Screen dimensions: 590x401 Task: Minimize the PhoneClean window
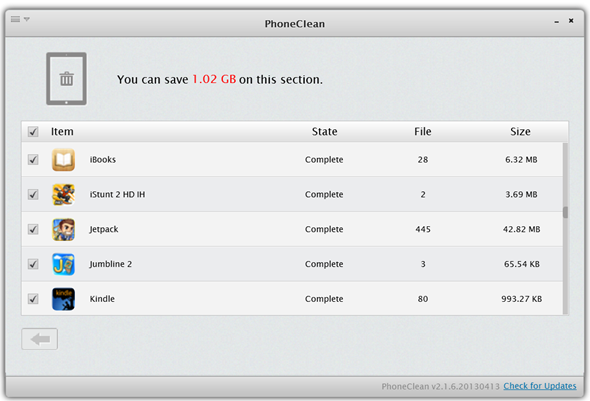pyautogui.click(x=557, y=22)
